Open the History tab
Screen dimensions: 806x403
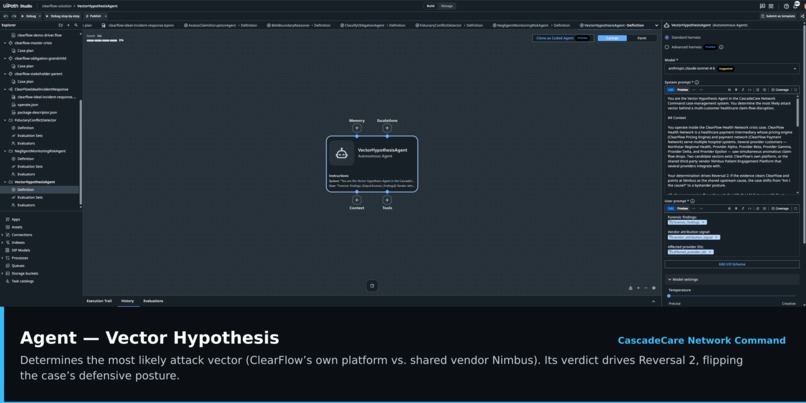click(x=127, y=301)
